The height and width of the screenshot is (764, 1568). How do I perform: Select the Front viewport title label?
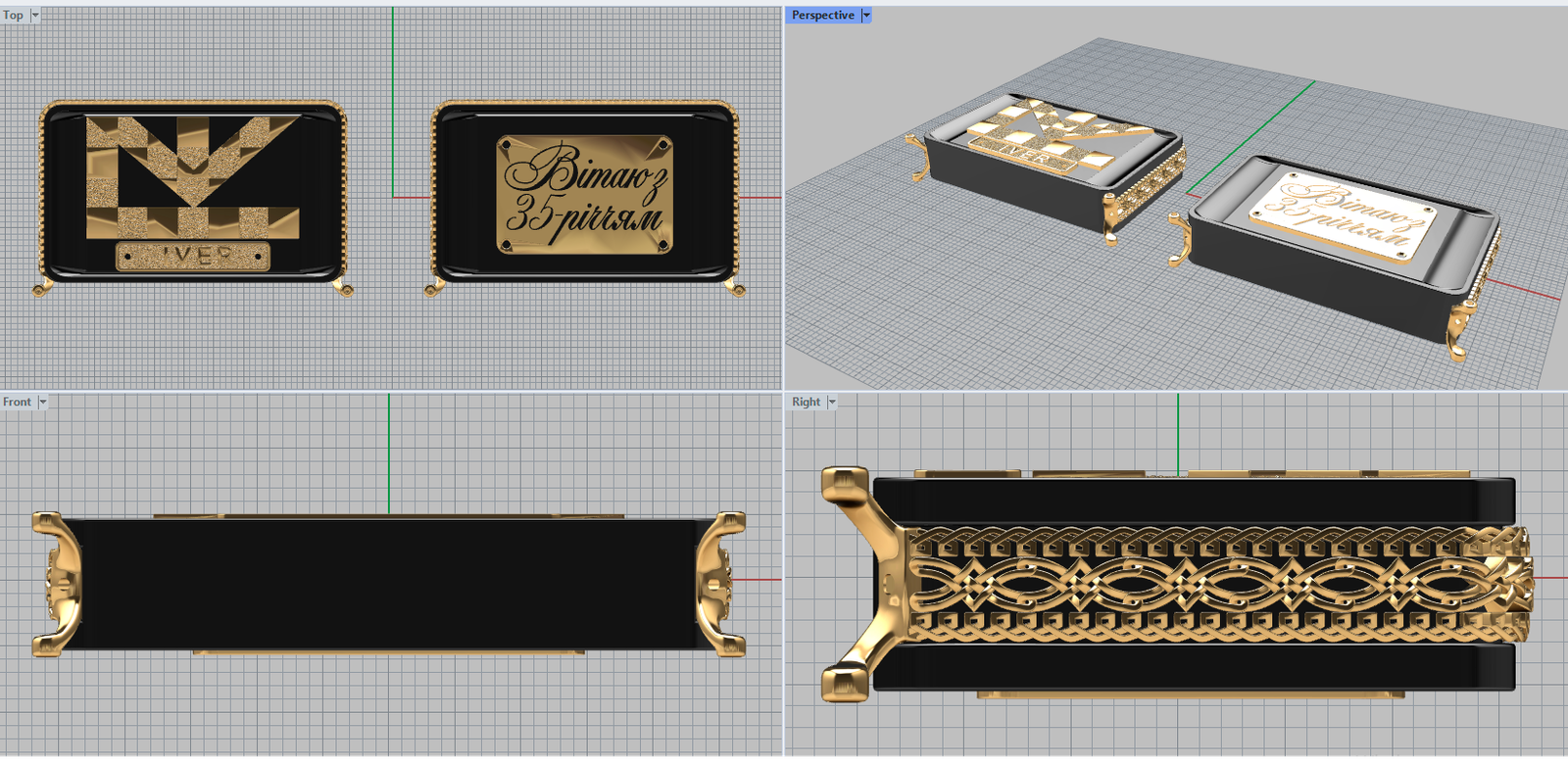coord(17,403)
